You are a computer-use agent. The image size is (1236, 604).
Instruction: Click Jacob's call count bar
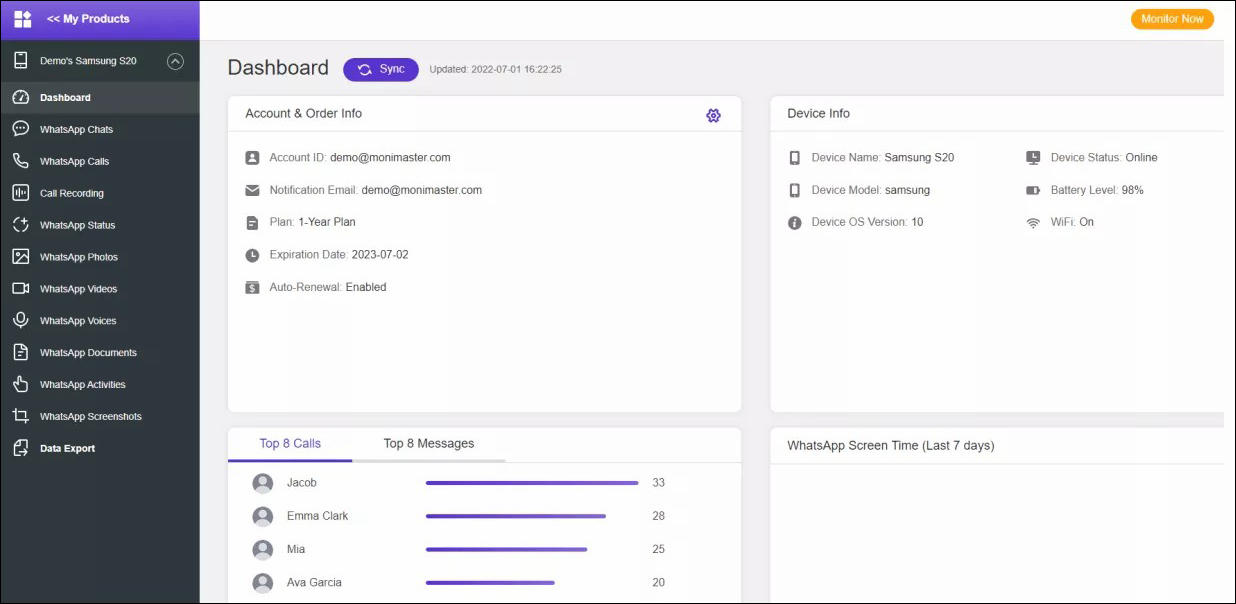coord(530,482)
